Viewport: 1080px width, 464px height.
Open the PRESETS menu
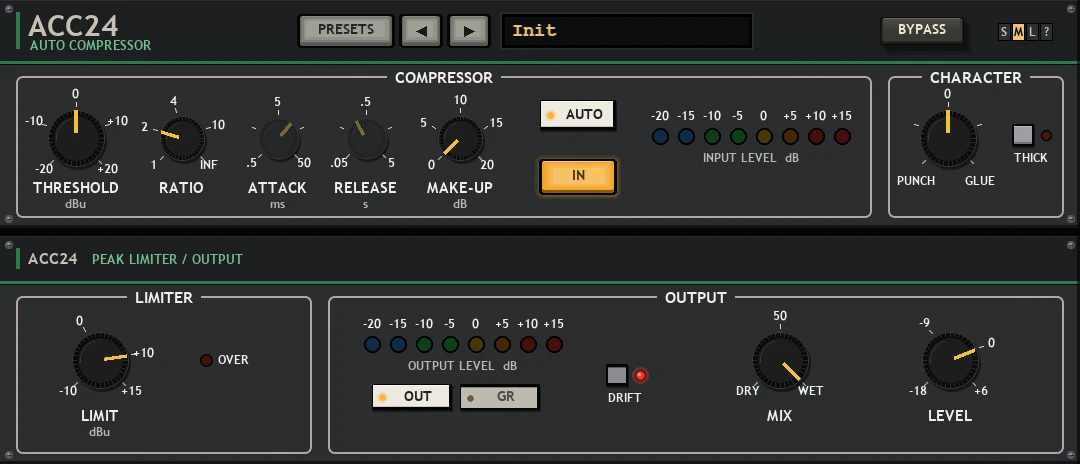coord(346,30)
